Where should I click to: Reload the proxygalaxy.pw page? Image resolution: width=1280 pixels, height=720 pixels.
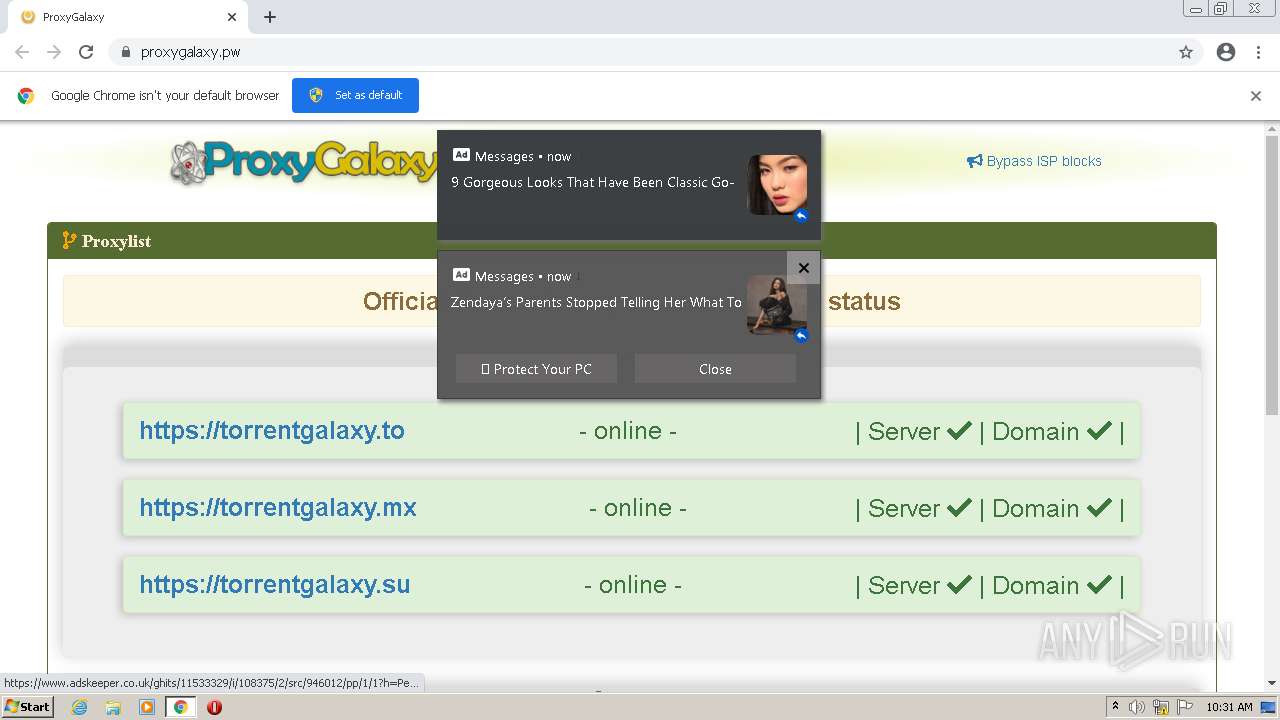click(86, 52)
